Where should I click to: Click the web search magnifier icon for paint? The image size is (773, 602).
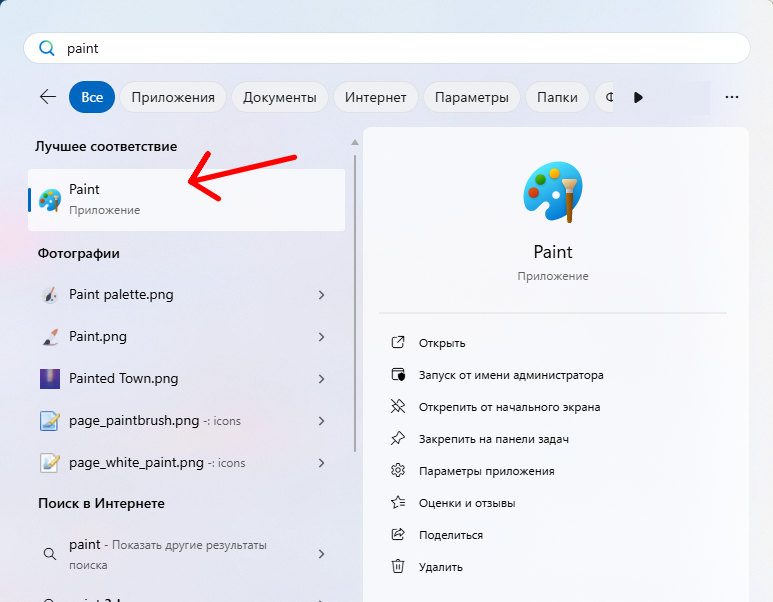50,554
